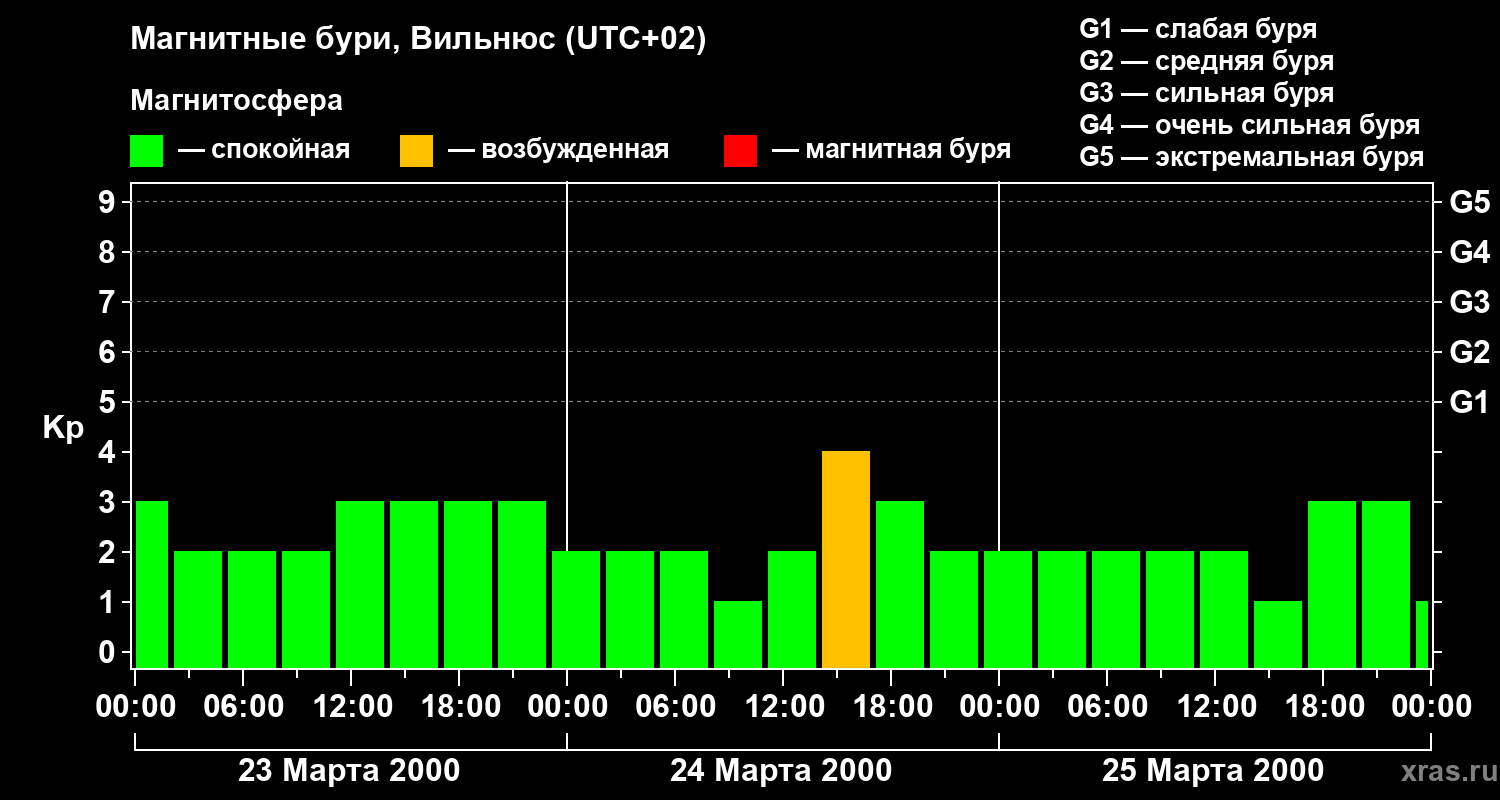Select the line "G5 — экстремальная буря"
1500x800 pixels.
1251,157
